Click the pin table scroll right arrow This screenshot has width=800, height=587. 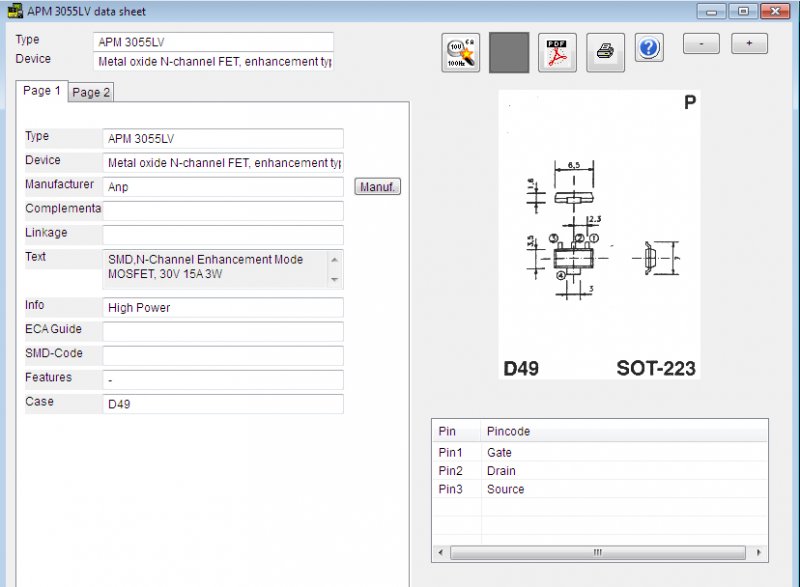pos(759,552)
